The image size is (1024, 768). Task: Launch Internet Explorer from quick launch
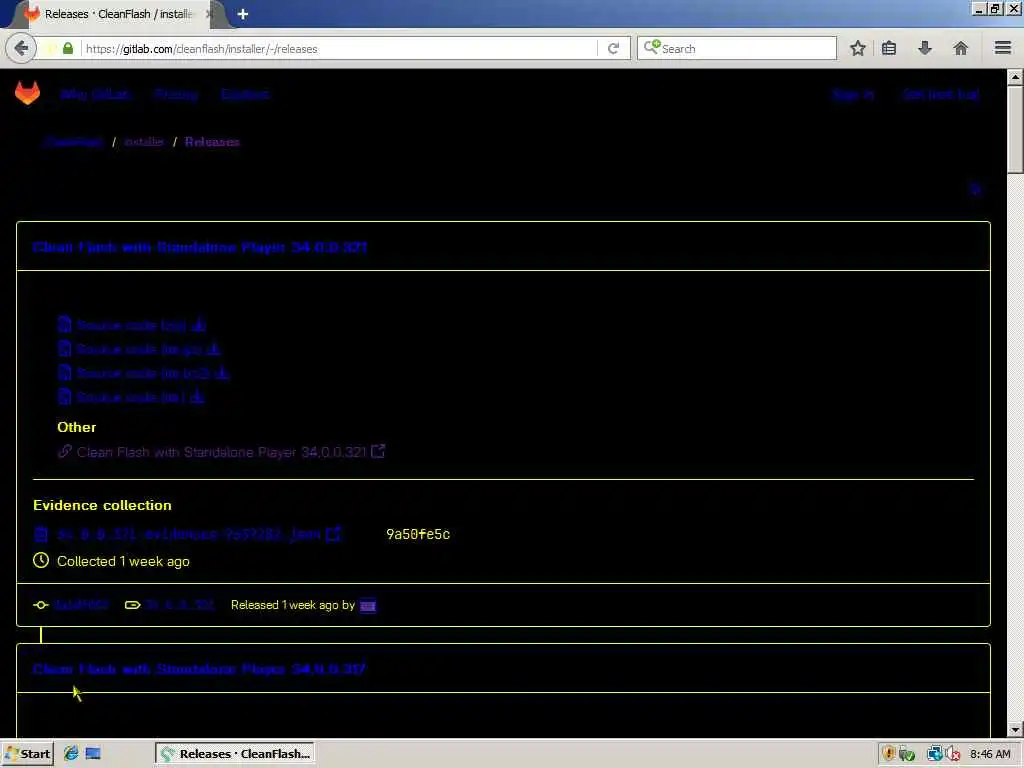coord(71,754)
